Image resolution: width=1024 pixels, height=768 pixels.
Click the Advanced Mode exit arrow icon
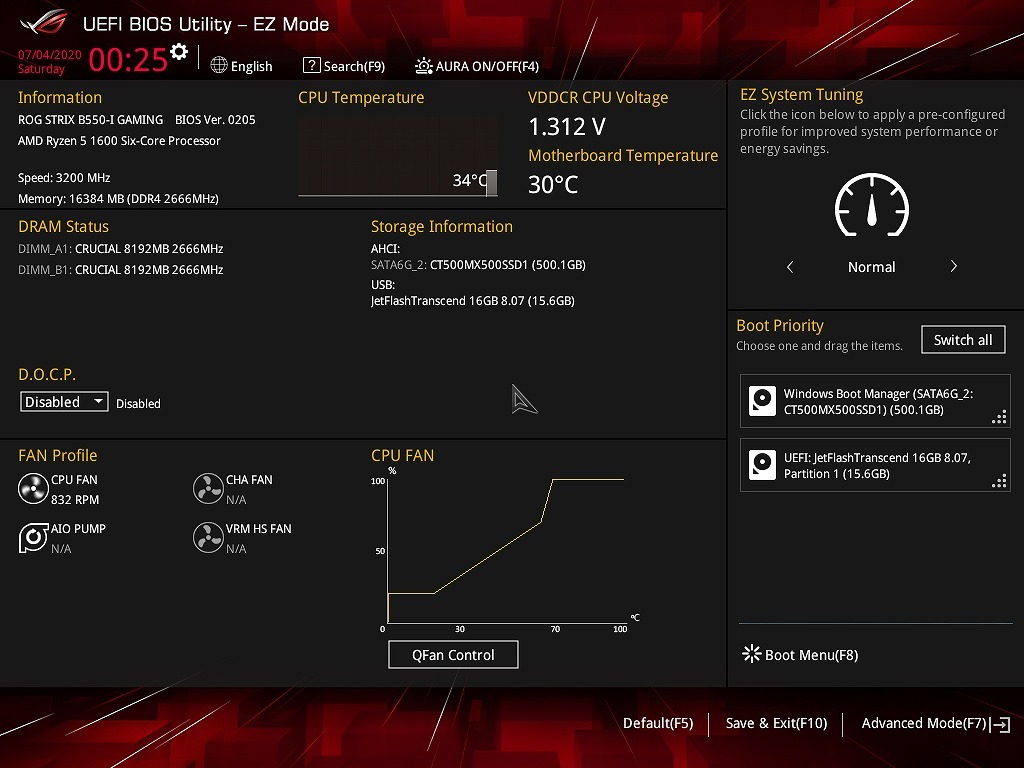click(1000, 724)
